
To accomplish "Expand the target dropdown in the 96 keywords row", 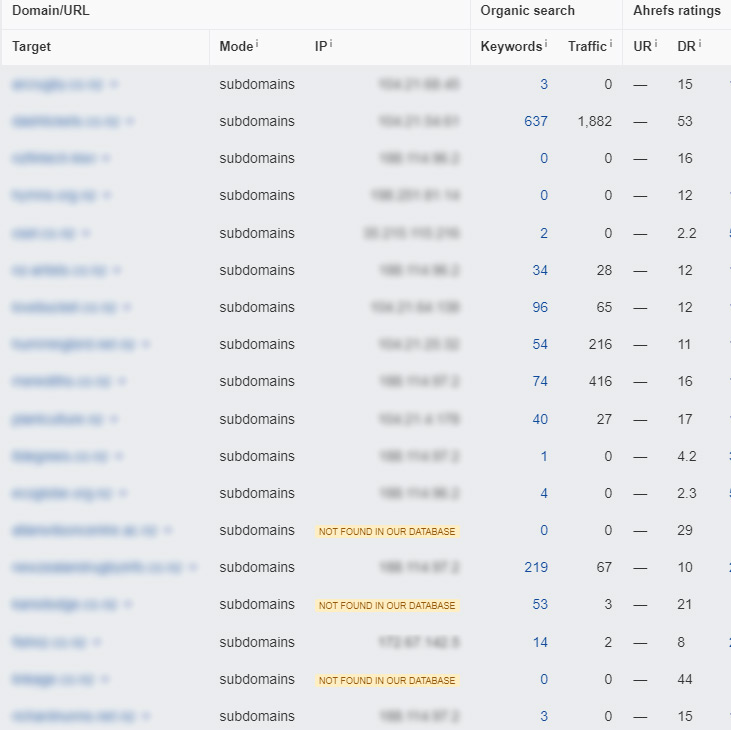I will (x=127, y=308).
